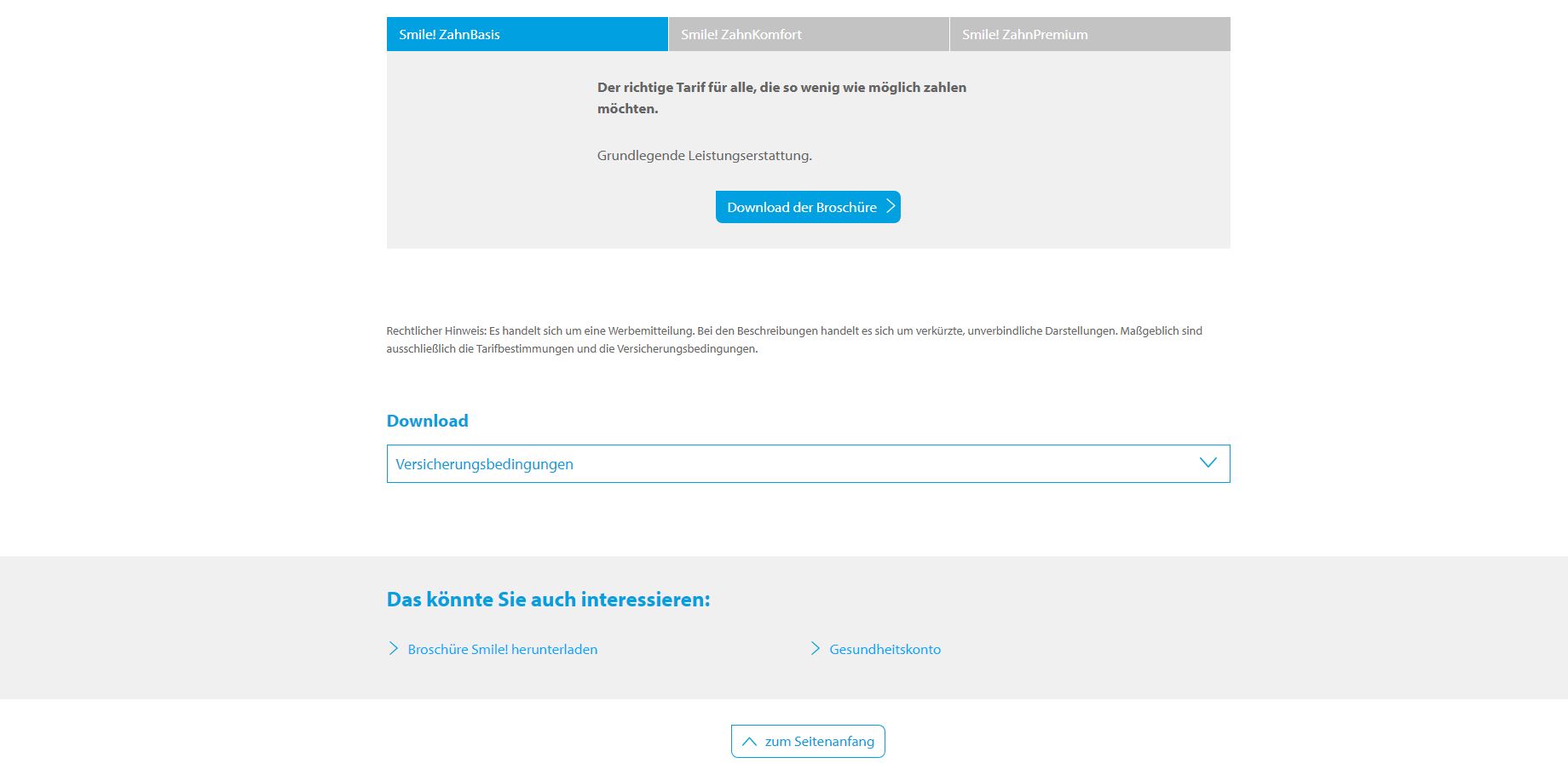Expand the Versicherungsbedingungen dropdown
Image resolution: width=1568 pixels, height=775 pixels.
tap(808, 464)
